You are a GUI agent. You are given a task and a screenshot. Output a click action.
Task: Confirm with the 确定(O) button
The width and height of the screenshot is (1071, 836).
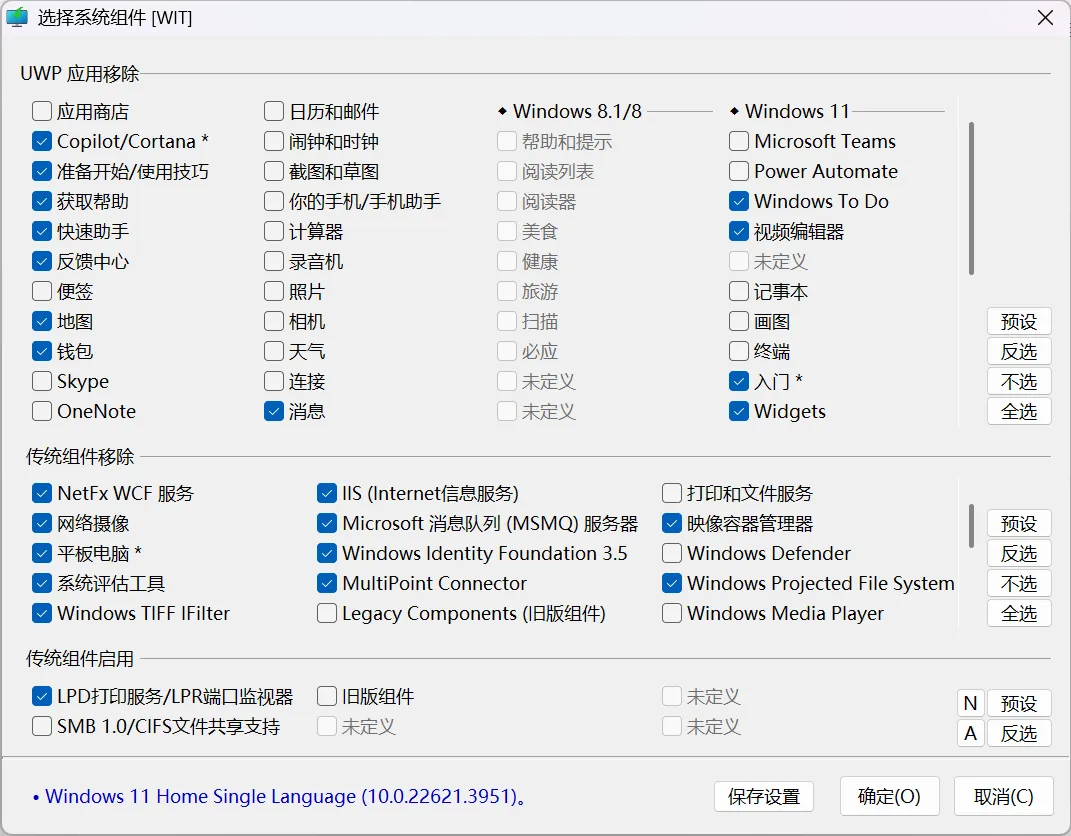889,796
